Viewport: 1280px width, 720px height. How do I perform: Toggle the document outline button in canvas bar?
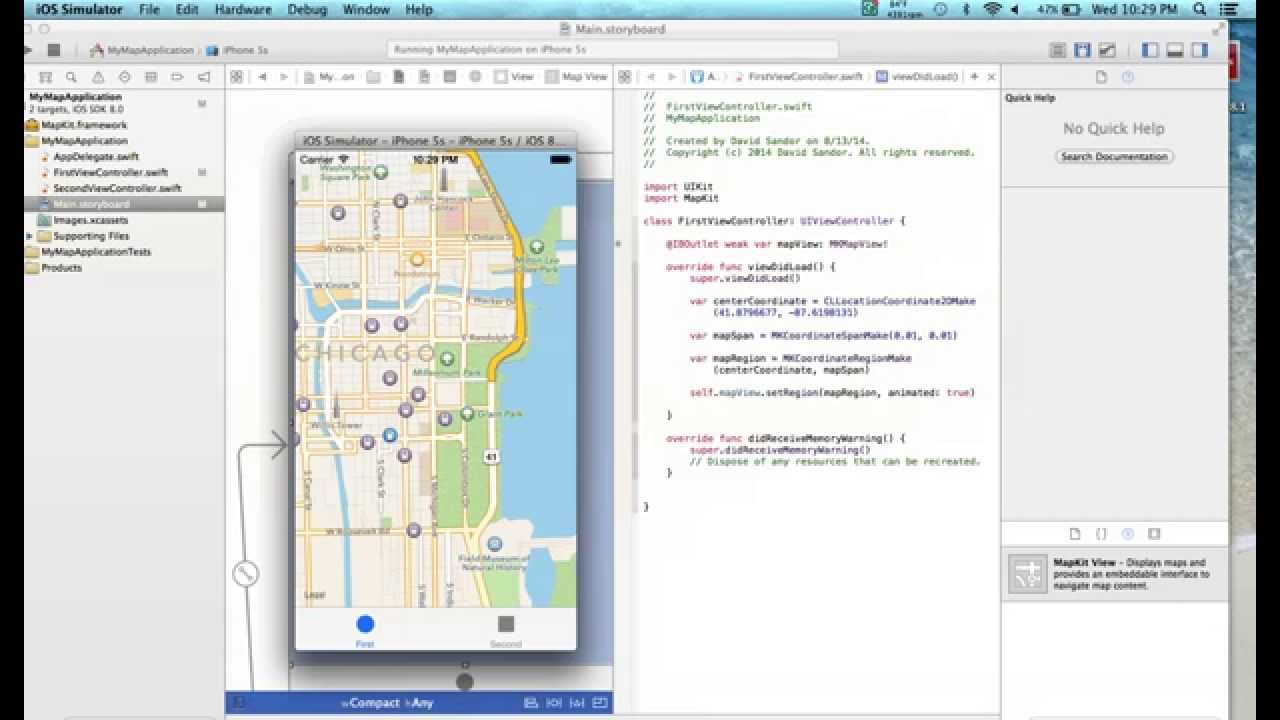tap(239, 703)
